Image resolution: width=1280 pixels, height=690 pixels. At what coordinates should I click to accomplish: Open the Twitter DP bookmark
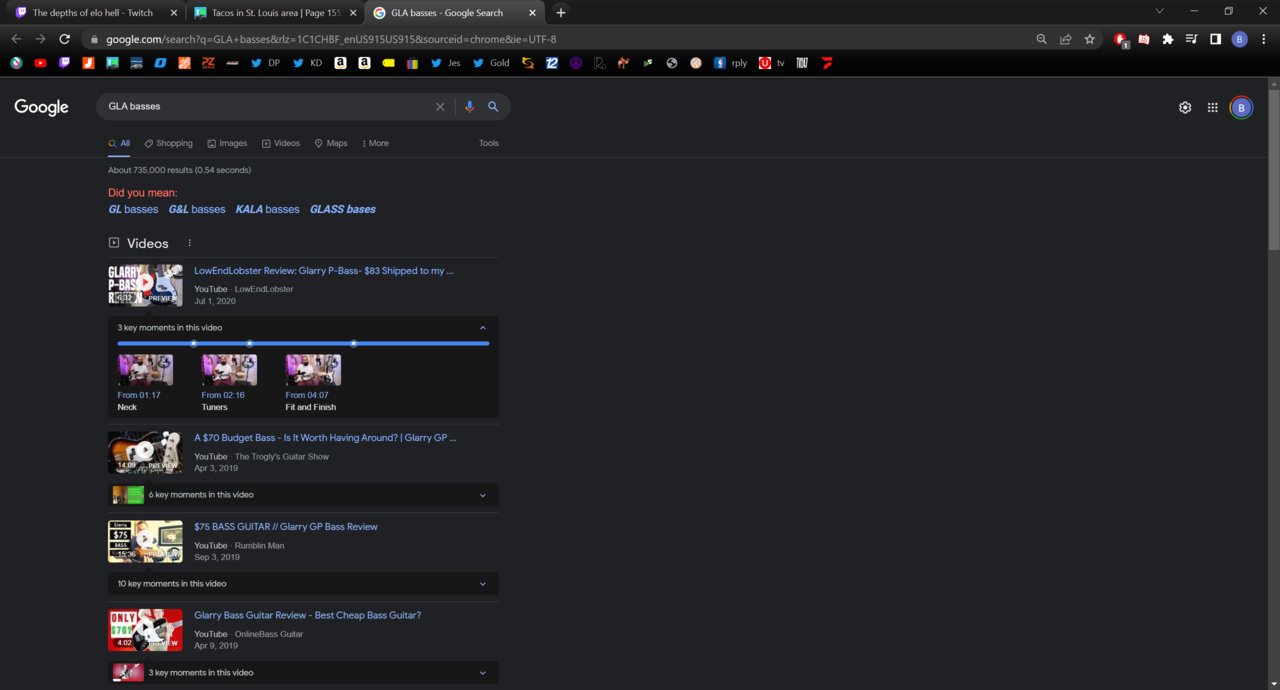(265, 63)
